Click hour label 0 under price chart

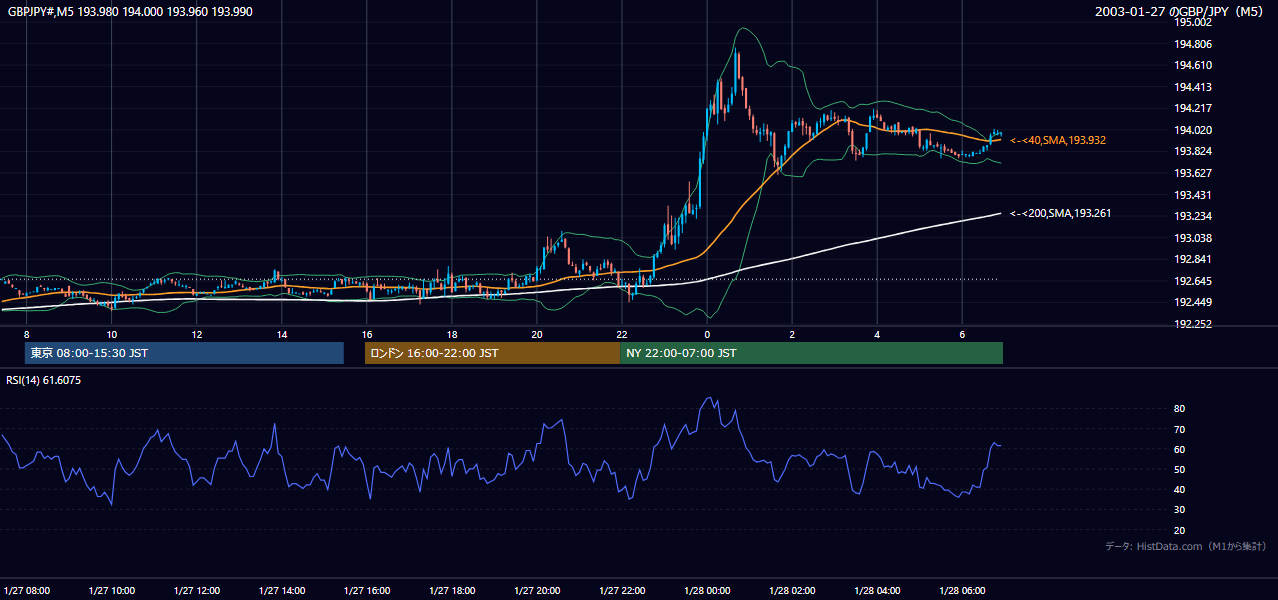point(707,334)
